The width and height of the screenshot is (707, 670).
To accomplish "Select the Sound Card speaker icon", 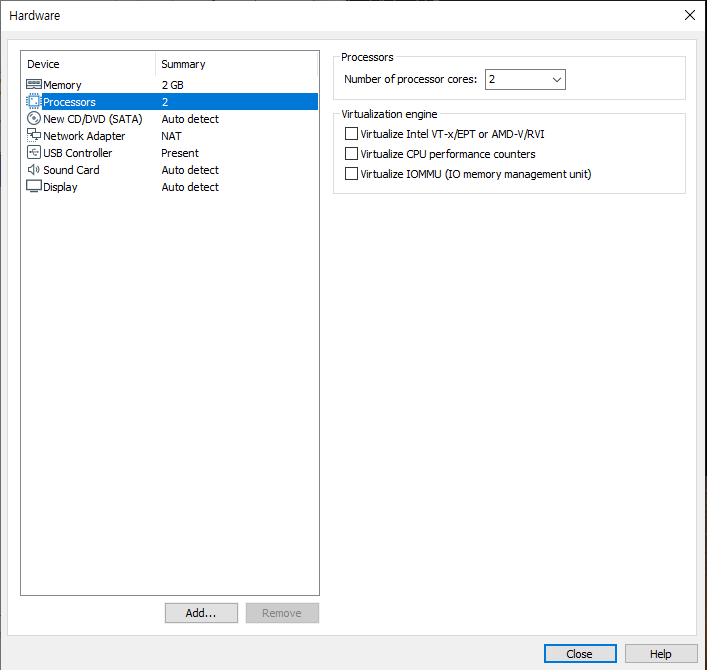I will 33,170.
